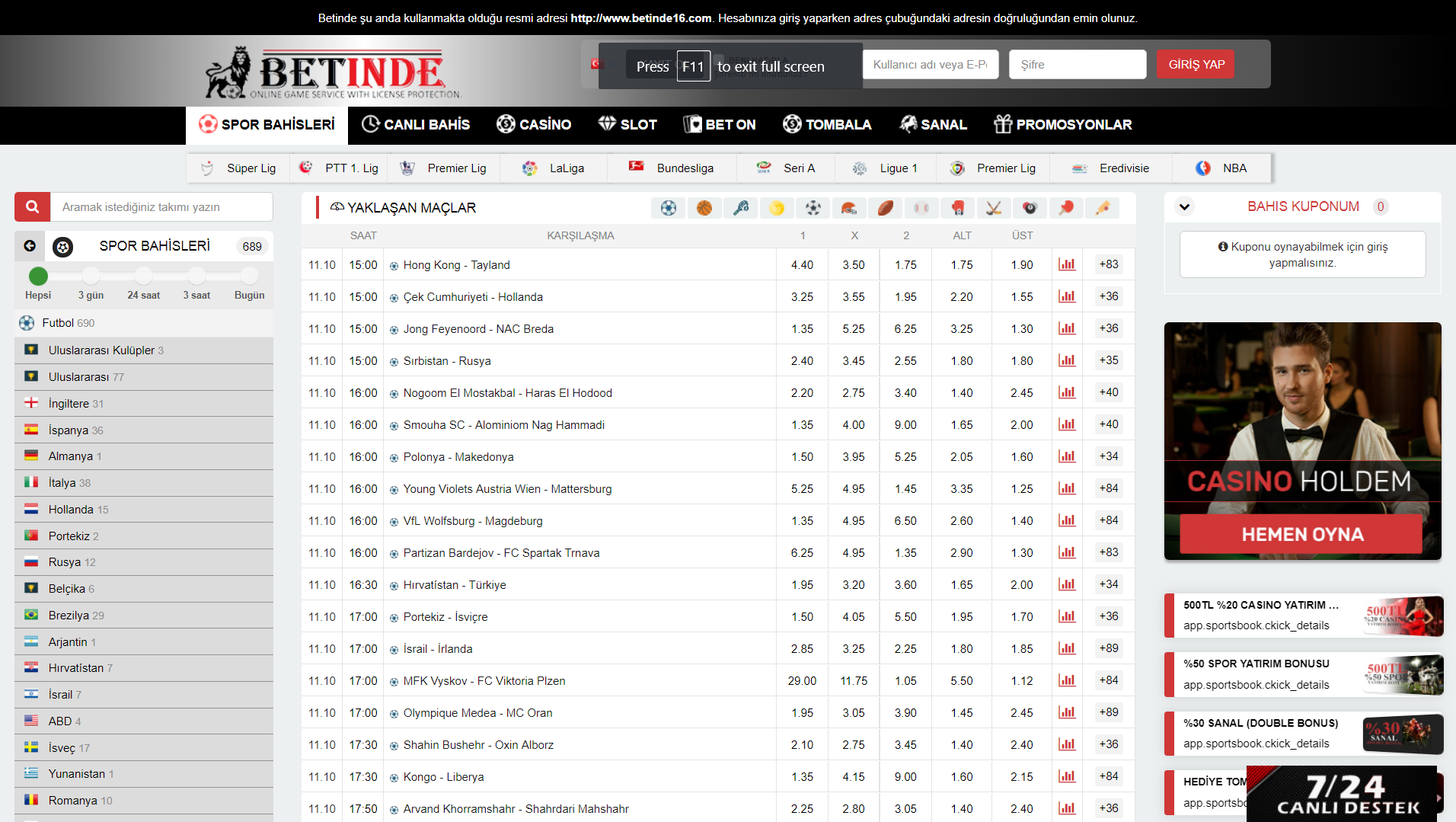Filter upcoming matches by volleyball icon

[x=777, y=208]
